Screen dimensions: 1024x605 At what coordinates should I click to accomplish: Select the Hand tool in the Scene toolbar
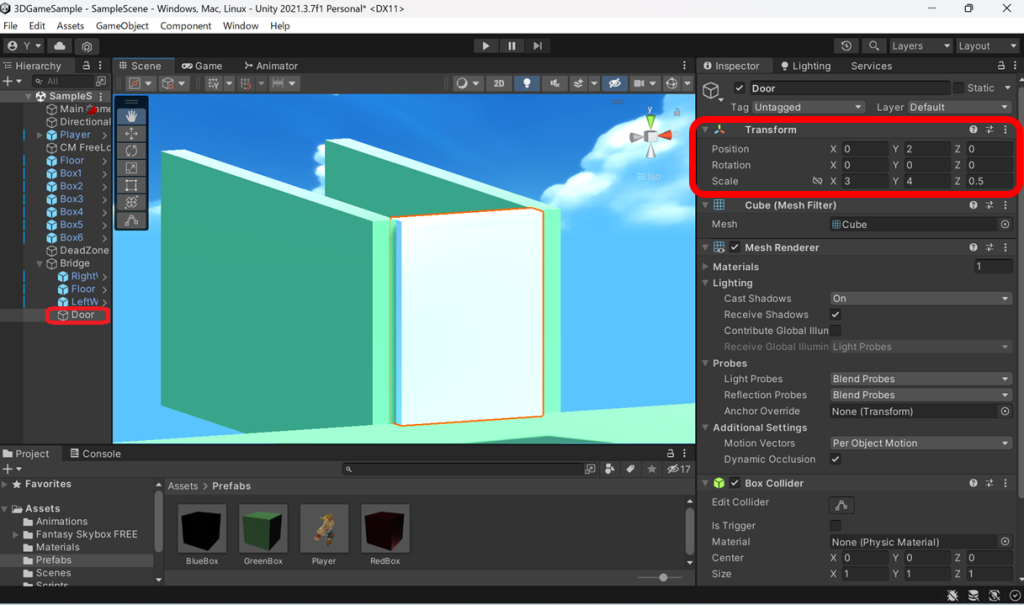133,116
